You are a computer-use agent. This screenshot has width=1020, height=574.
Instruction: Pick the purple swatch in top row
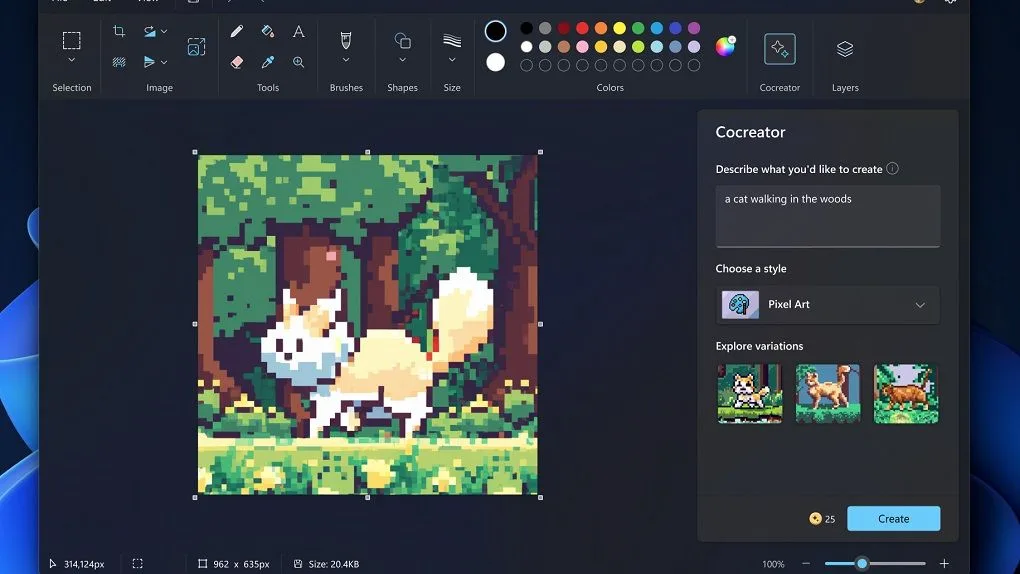(x=694, y=28)
